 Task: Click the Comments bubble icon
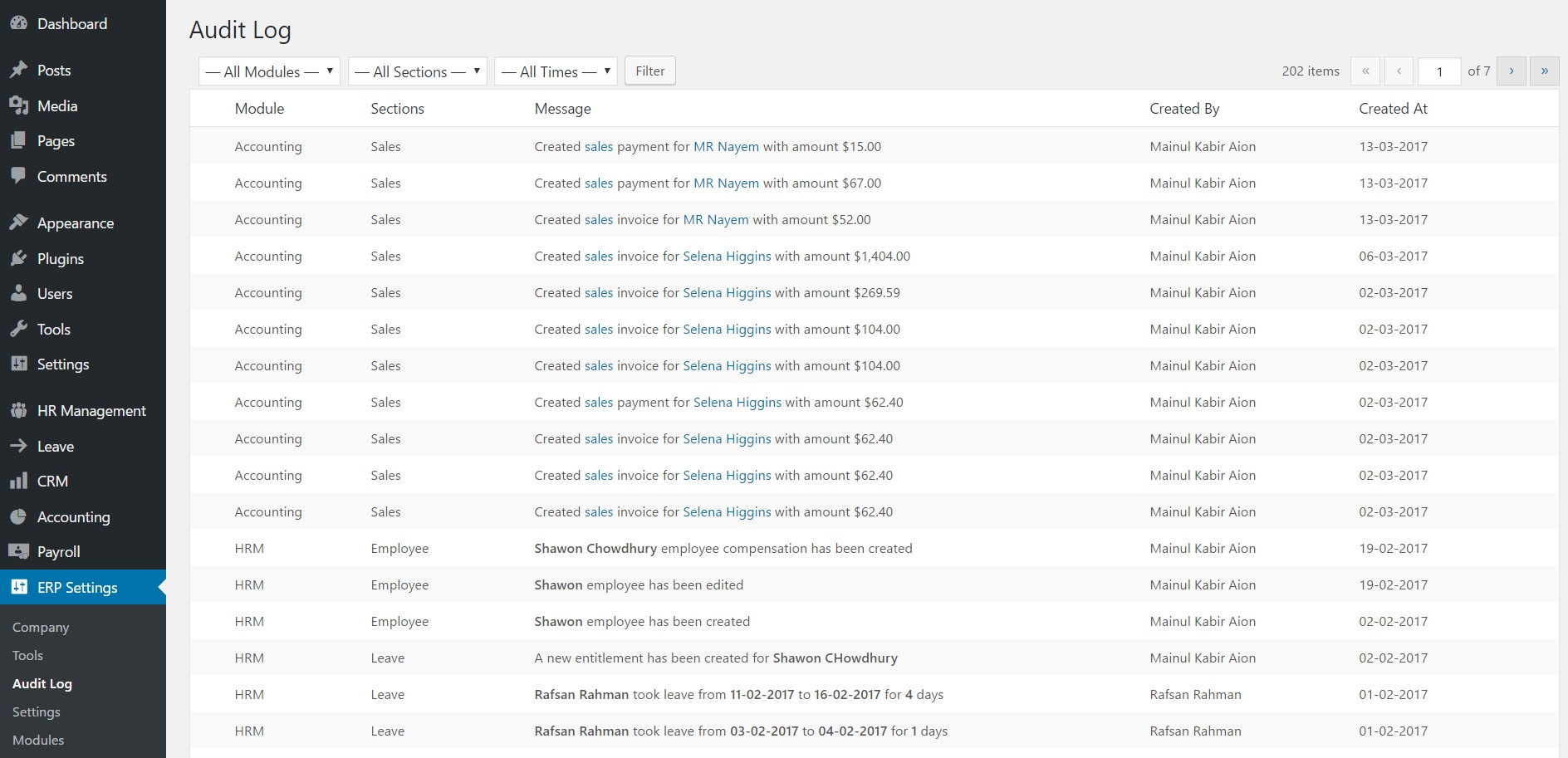pos(18,176)
